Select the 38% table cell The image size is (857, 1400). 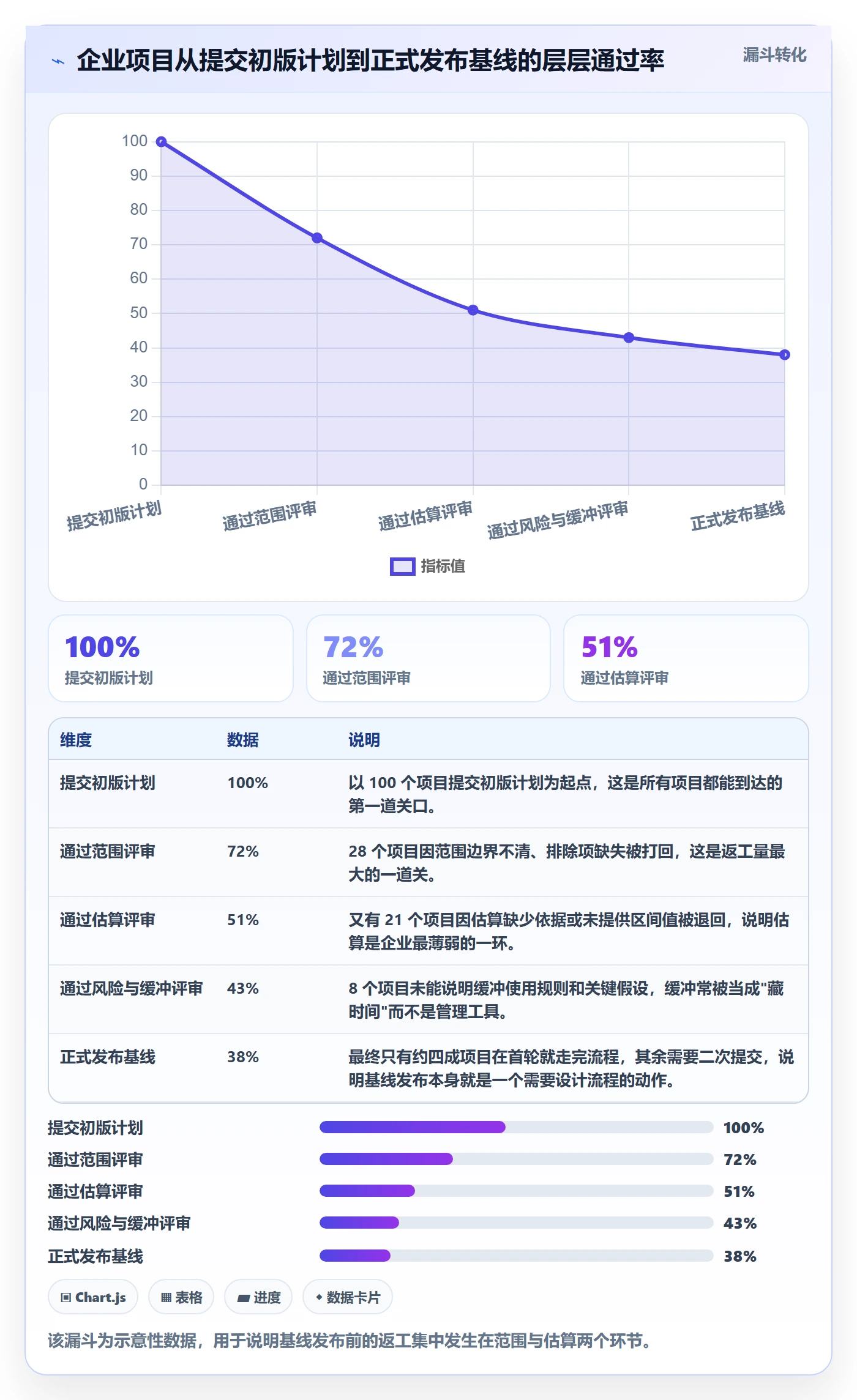click(243, 1057)
